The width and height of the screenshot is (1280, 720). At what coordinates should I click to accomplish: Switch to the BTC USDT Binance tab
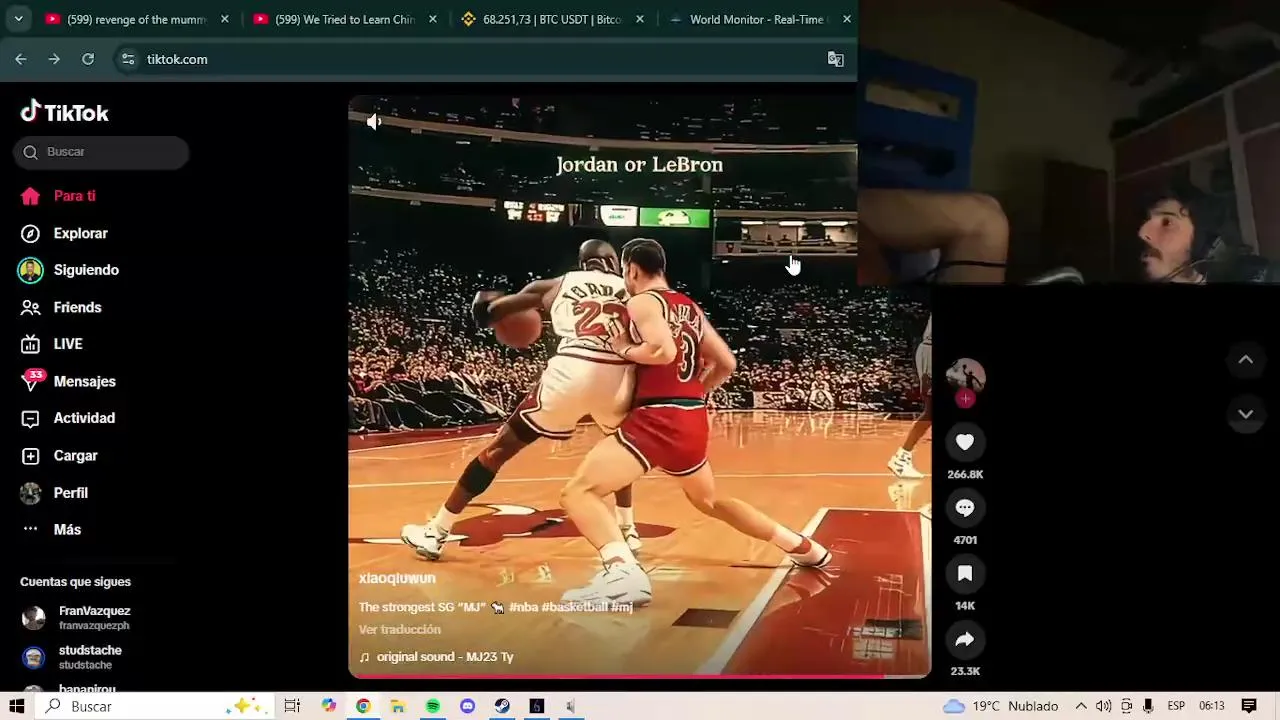click(x=553, y=19)
